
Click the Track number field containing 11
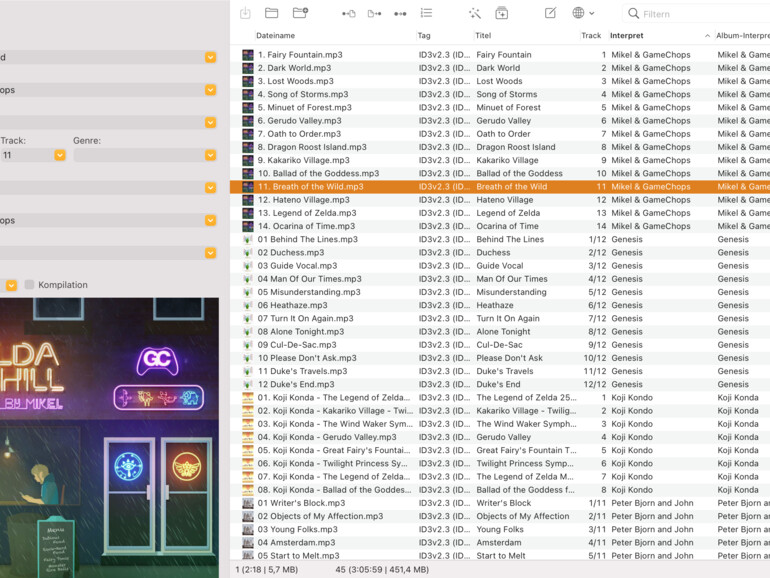pyautogui.click(x=28, y=155)
